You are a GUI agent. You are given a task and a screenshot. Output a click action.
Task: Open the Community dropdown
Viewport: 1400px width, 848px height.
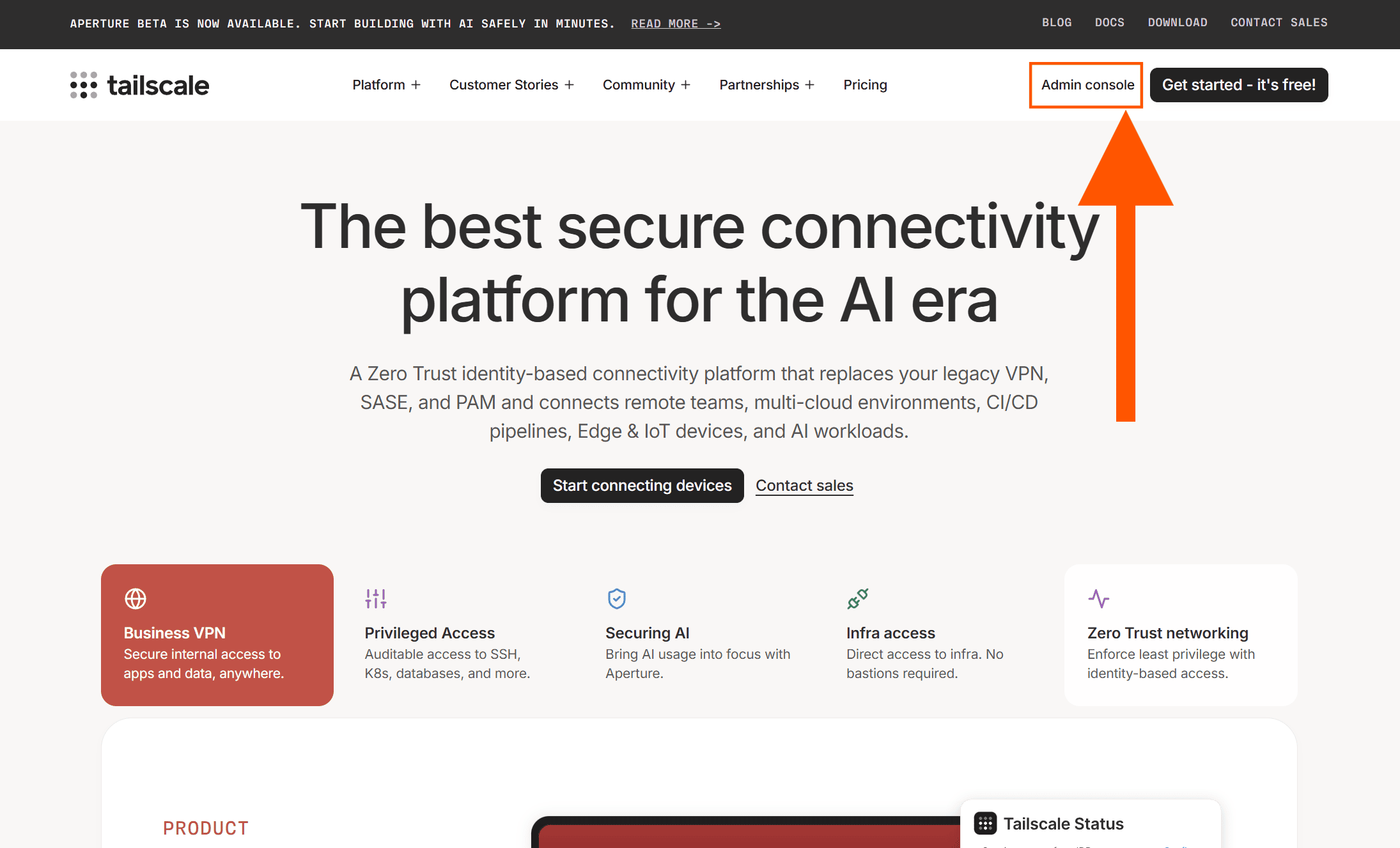click(646, 85)
